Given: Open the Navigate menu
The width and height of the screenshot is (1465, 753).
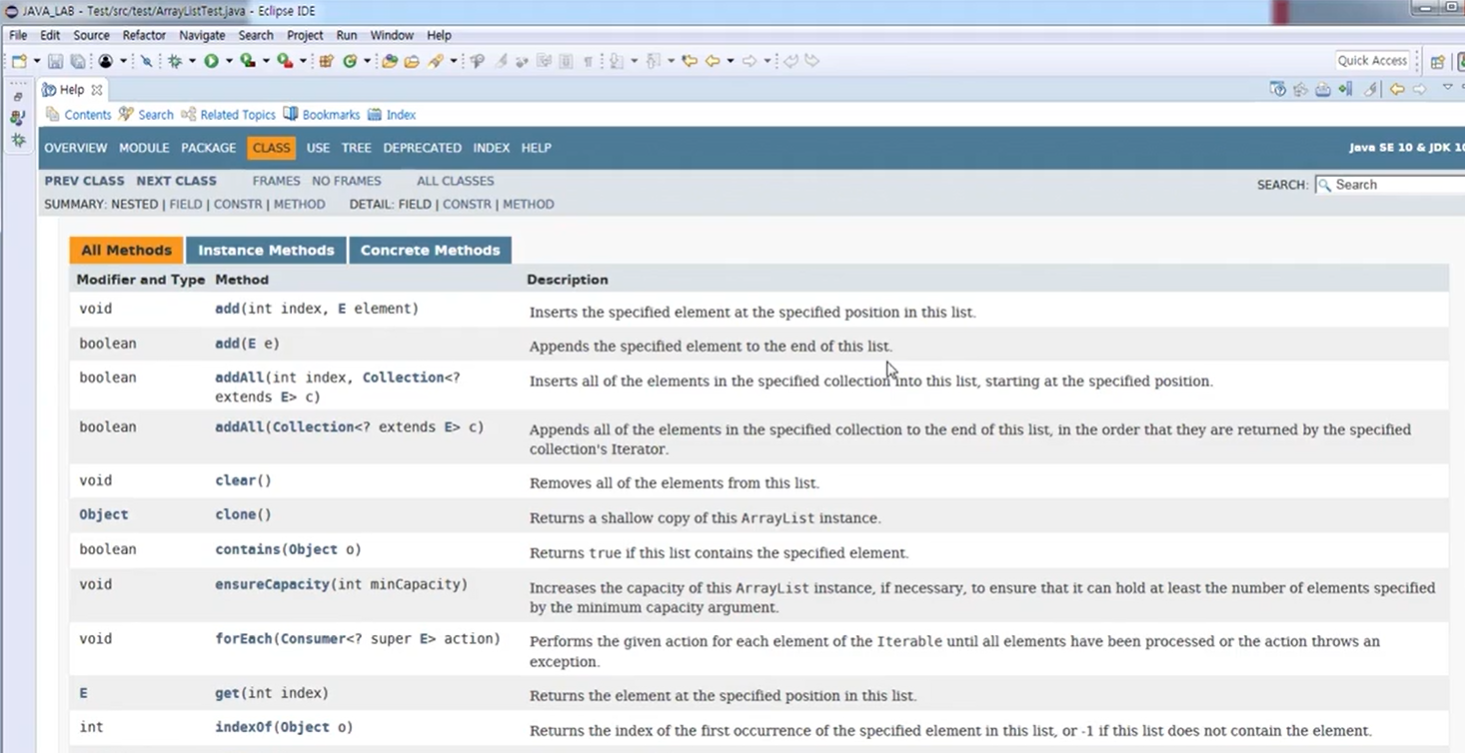Looking at the screenshot, I should pyautogui.click(x=202, y=35).
